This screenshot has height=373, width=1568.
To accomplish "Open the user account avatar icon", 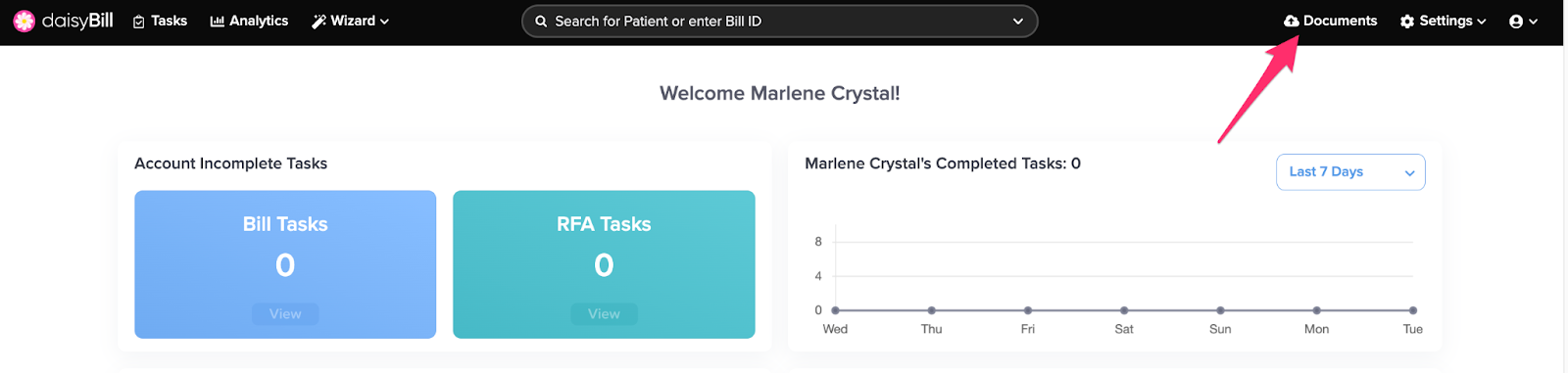I will [x=1516, y=22].
